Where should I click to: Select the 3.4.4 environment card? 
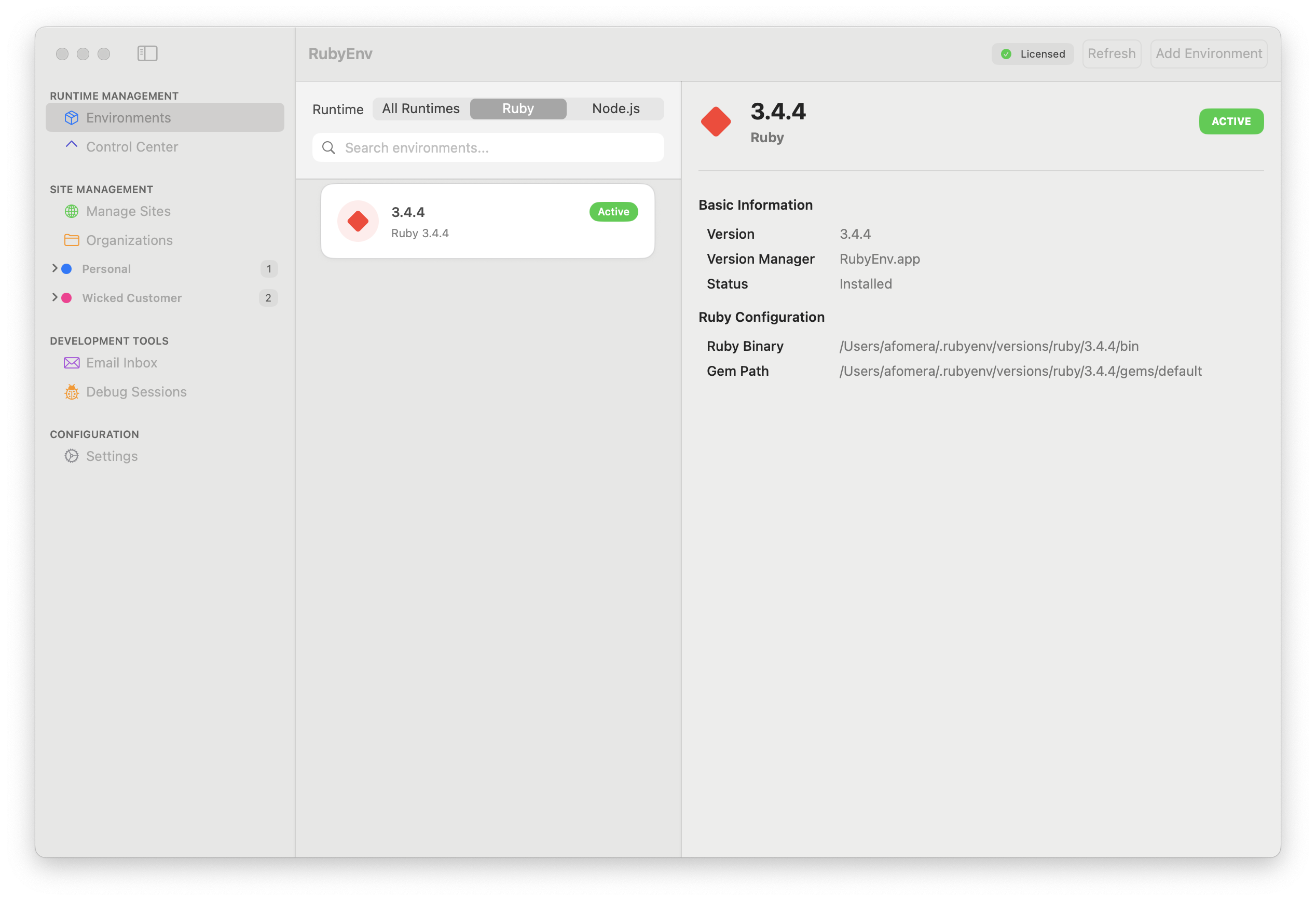click(488, 222)
